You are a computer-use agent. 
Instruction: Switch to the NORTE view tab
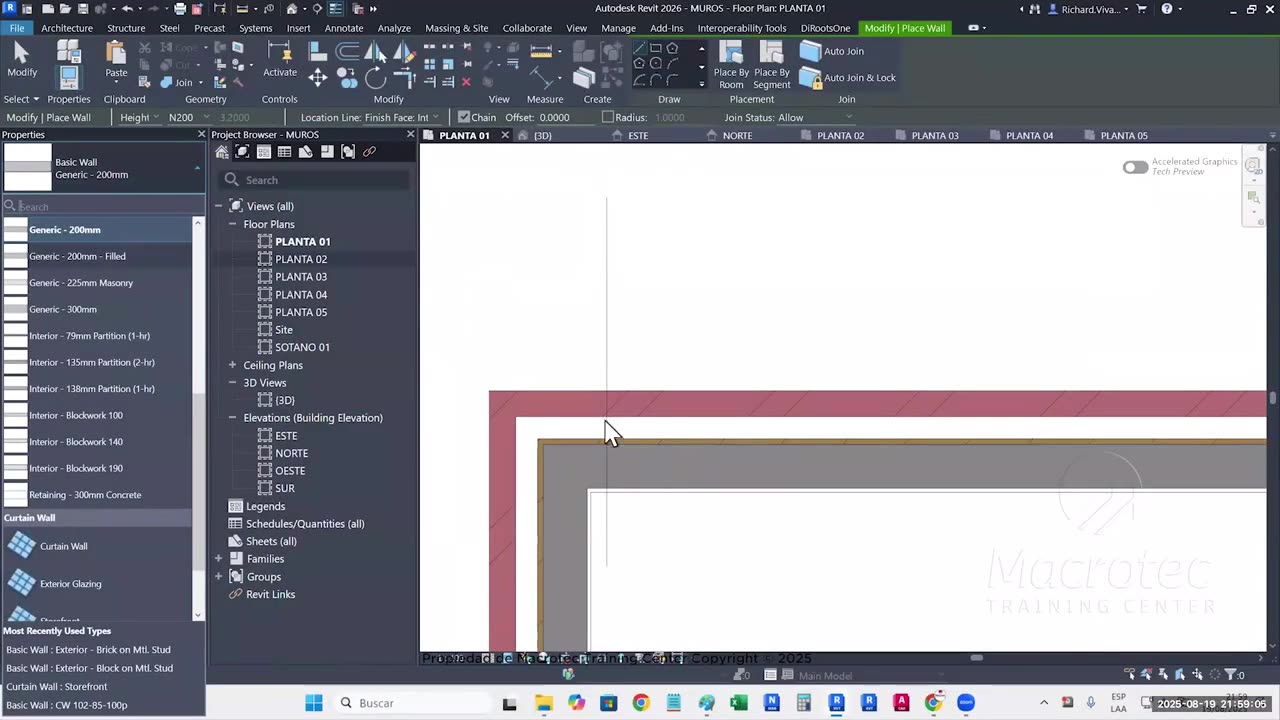tap(737, 135)
